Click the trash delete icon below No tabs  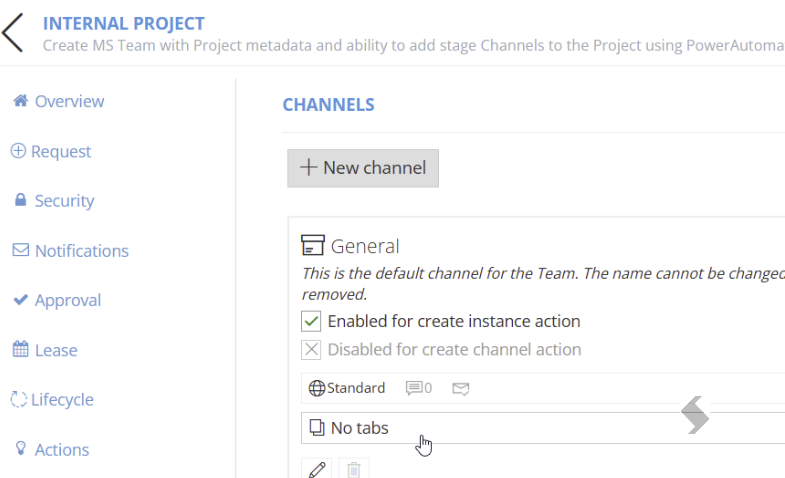(x=354, y=469)
